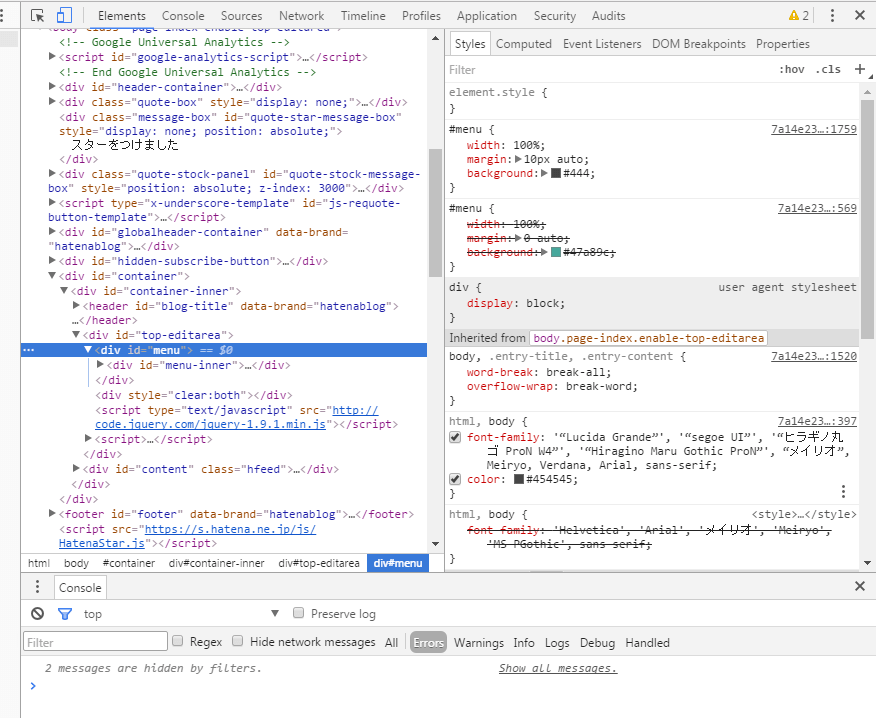The height and width of the screenshot is (718, 876).
Task: Focus the Styles filter input
Action: tap(609, 69)
